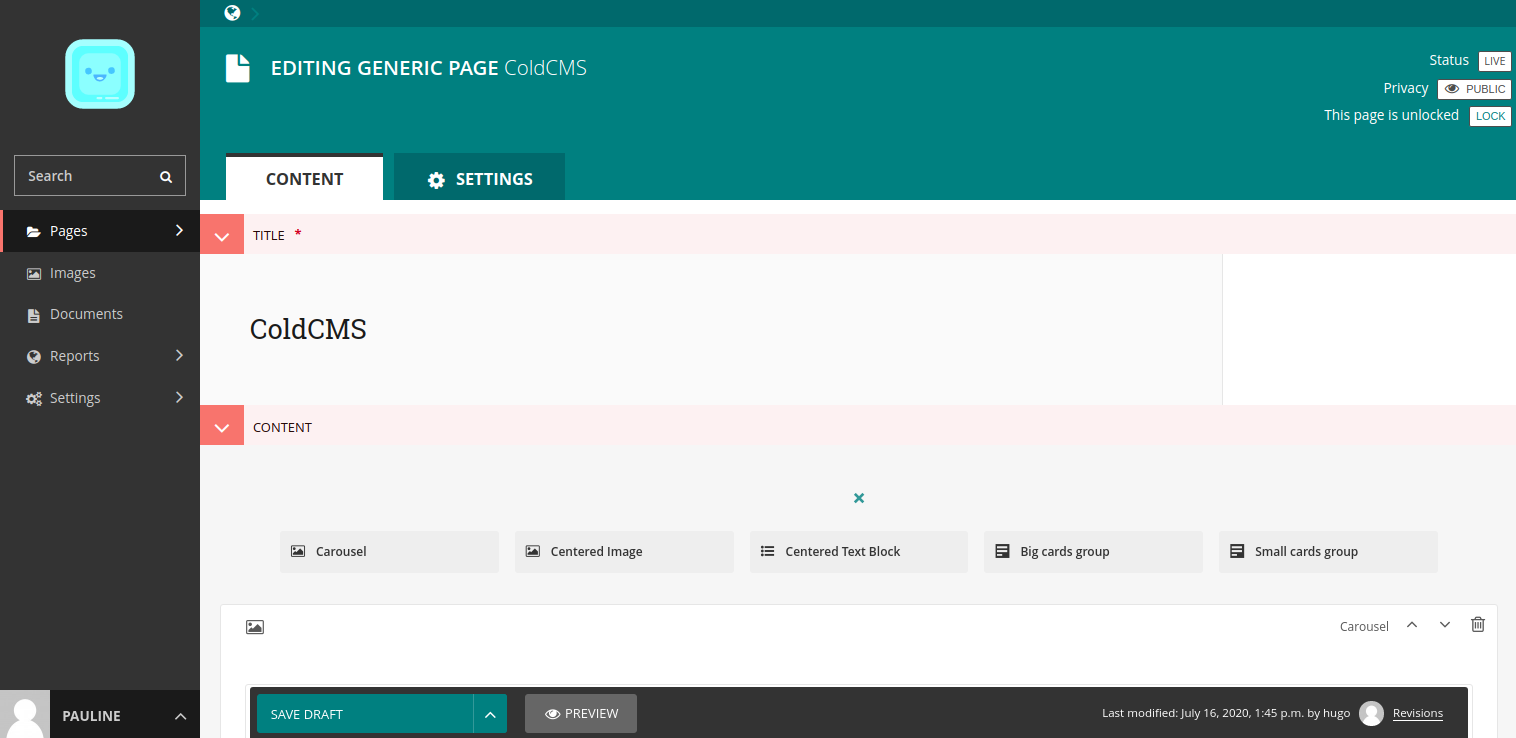Screen dimensions: 1516x738
Task: Add a Small cards group block
Action: [1328, 551]
